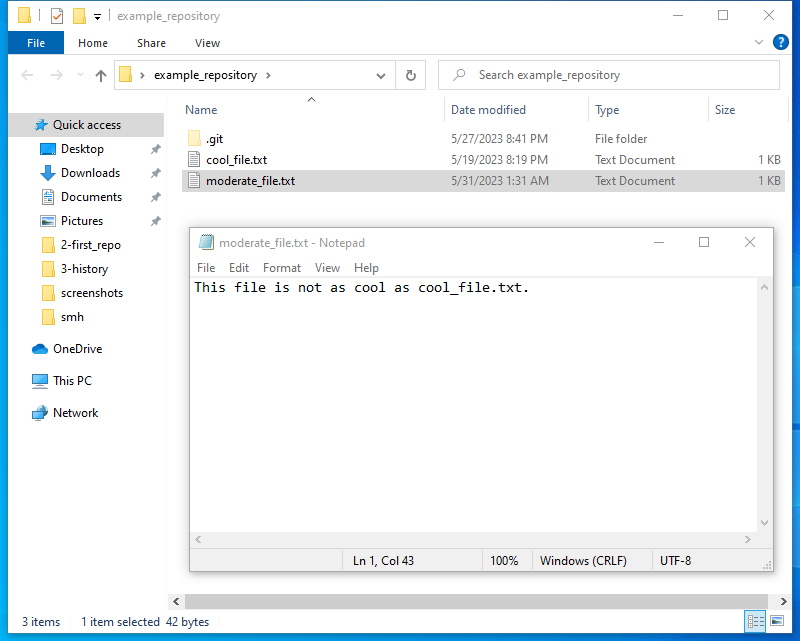Open the smh folder in sidebar
The width and height of the screenshot is (800, 641).
coord(72,317)
